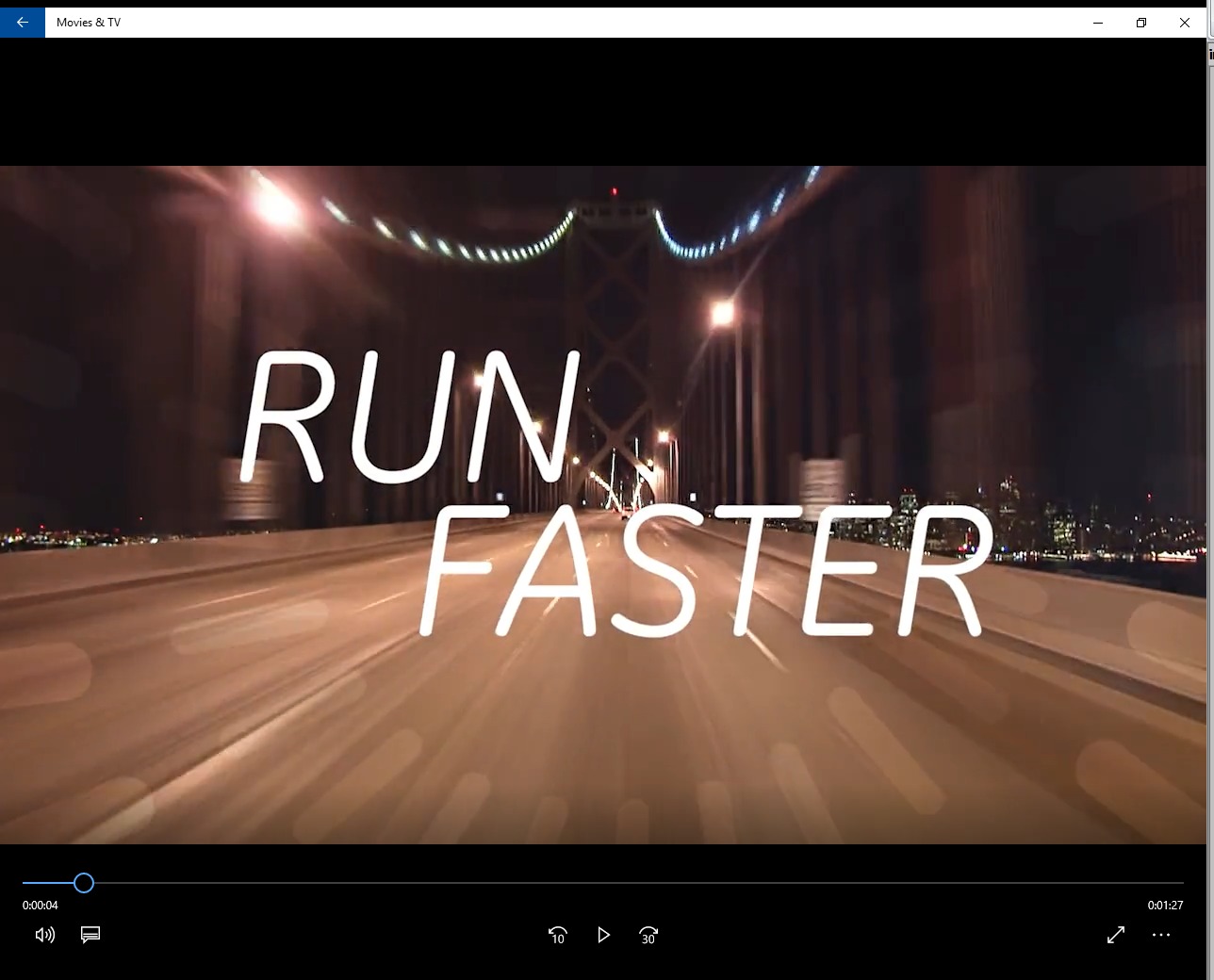Click the blue played portion of the seek bar
This screenshot has width=1214, height=980.
[x=47, y=883]
